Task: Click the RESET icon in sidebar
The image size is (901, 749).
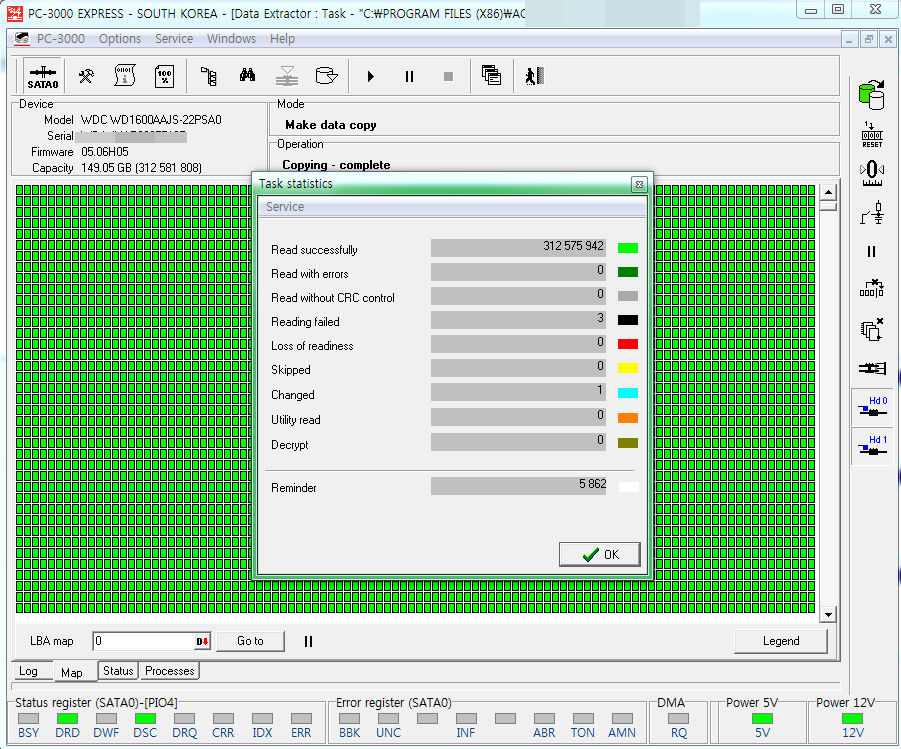Action: click(x=872, y=135)
